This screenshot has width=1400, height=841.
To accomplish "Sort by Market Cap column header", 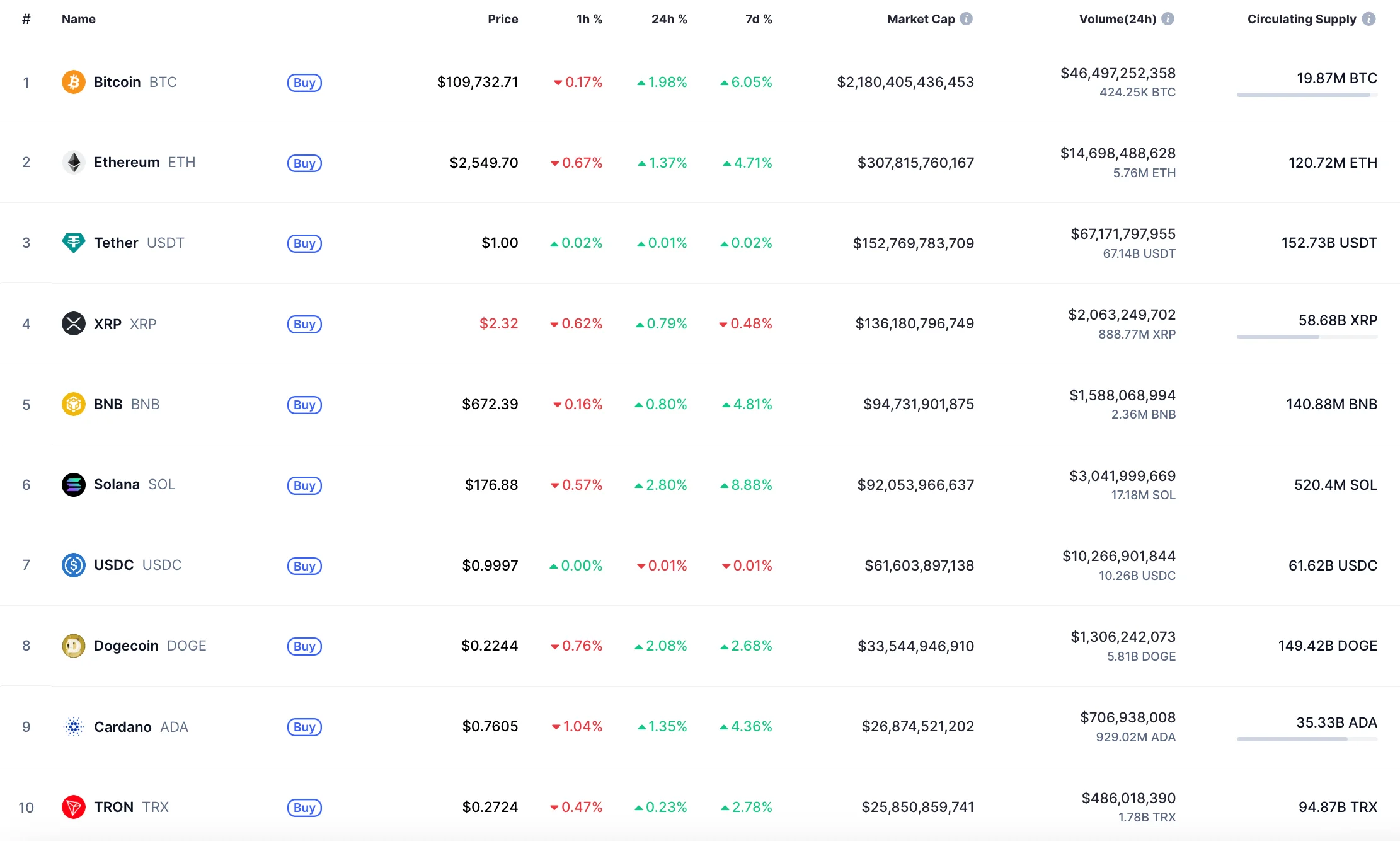I will 921,19.
